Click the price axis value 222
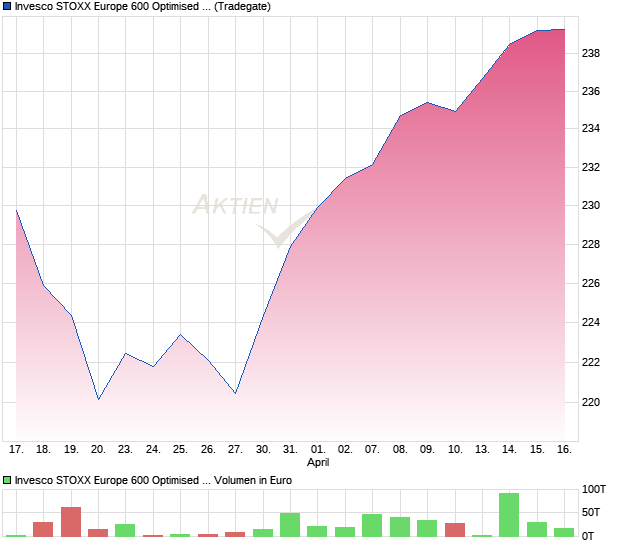 [x=591, y=362]
